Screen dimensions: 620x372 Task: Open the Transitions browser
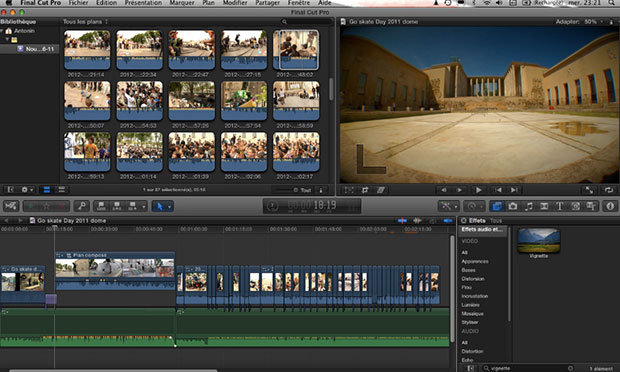(x=544, y=206)
